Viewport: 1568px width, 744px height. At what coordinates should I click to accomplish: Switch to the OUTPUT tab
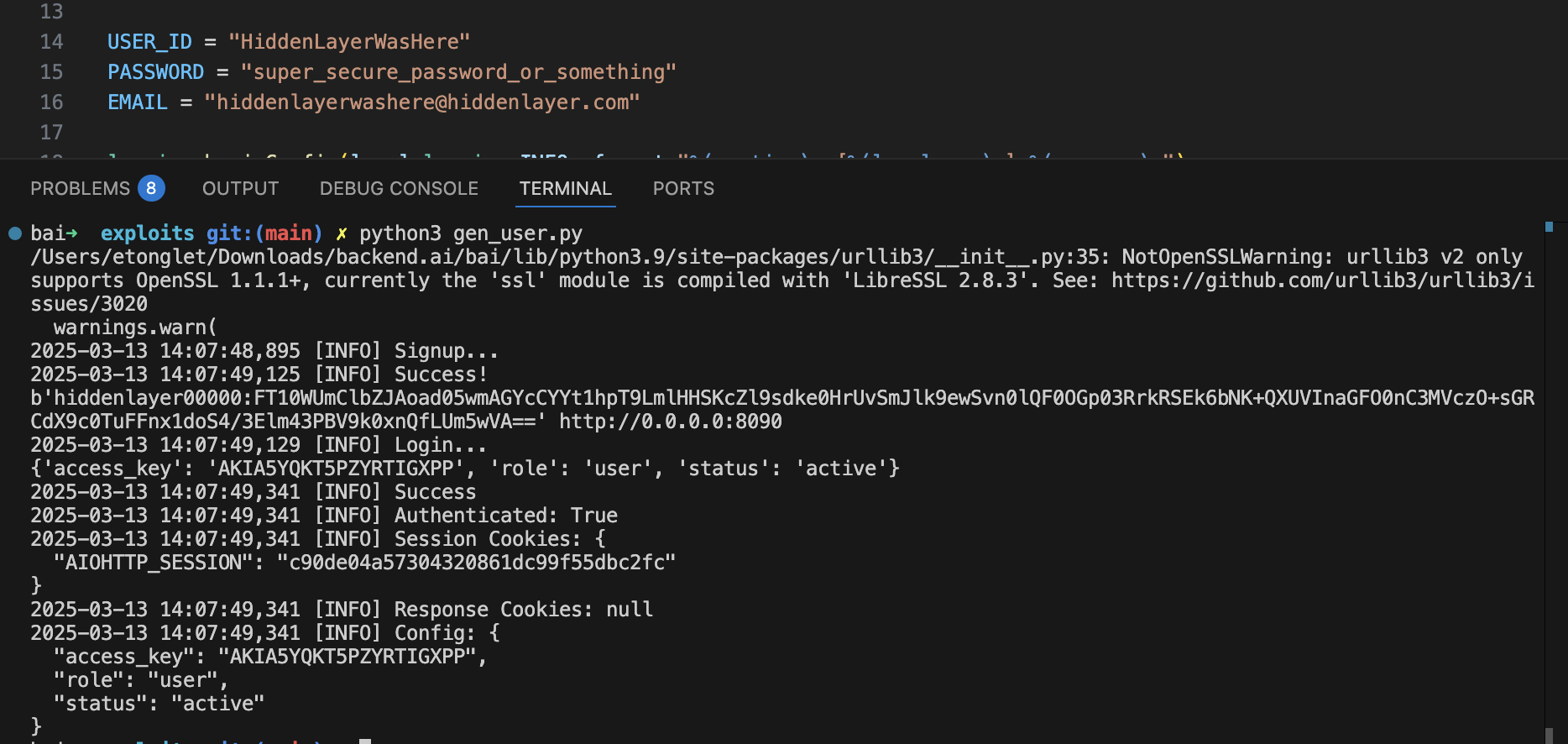[240, 188]
